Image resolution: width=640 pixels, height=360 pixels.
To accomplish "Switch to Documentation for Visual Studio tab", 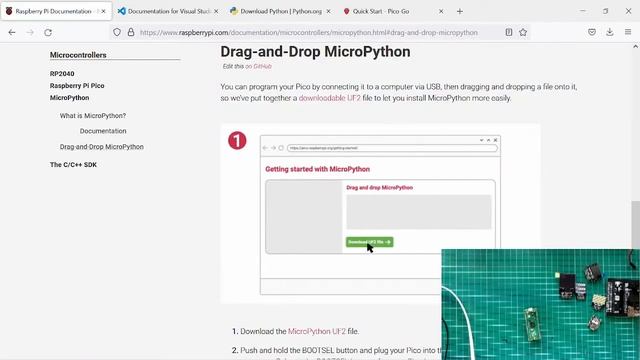I will (168, 11).
